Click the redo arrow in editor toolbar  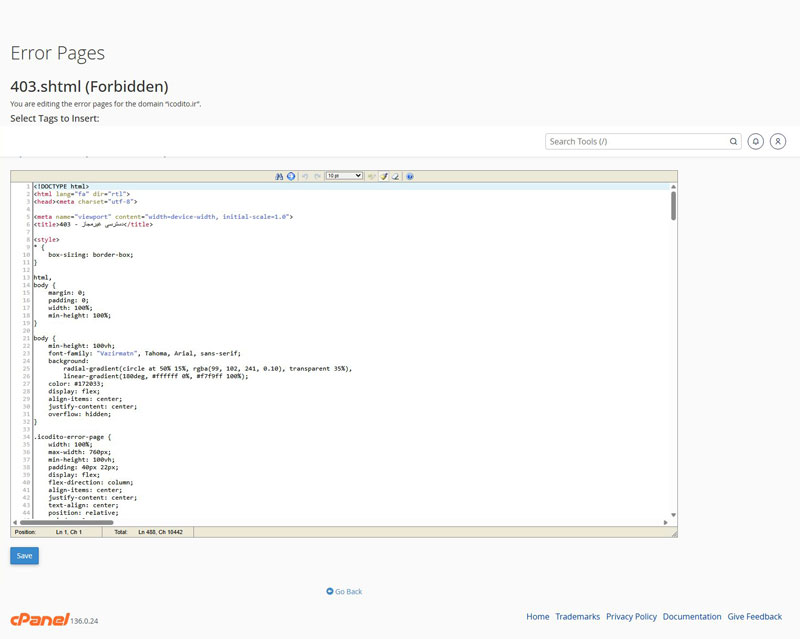pos(317,176)
